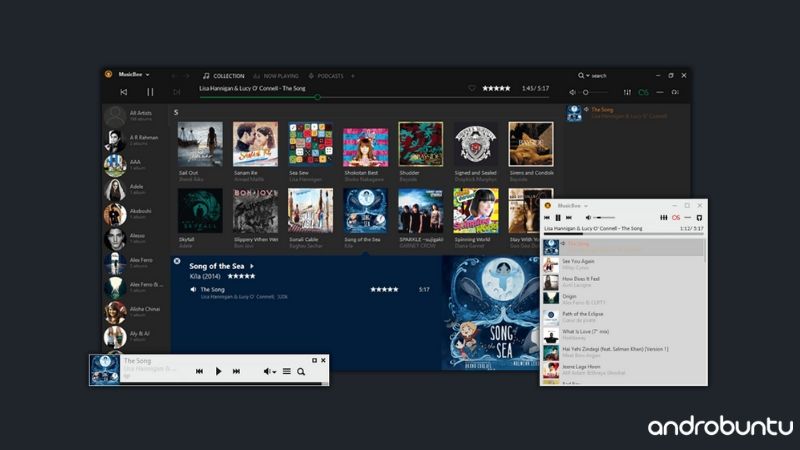Seek on the main window green progress bar
Viewport: 800px width, 450px height.
point(374,97)
